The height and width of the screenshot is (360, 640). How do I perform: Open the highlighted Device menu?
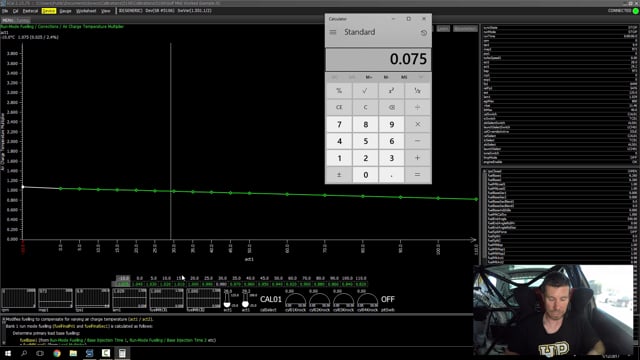pyautogui.click(x=49, y=11)
